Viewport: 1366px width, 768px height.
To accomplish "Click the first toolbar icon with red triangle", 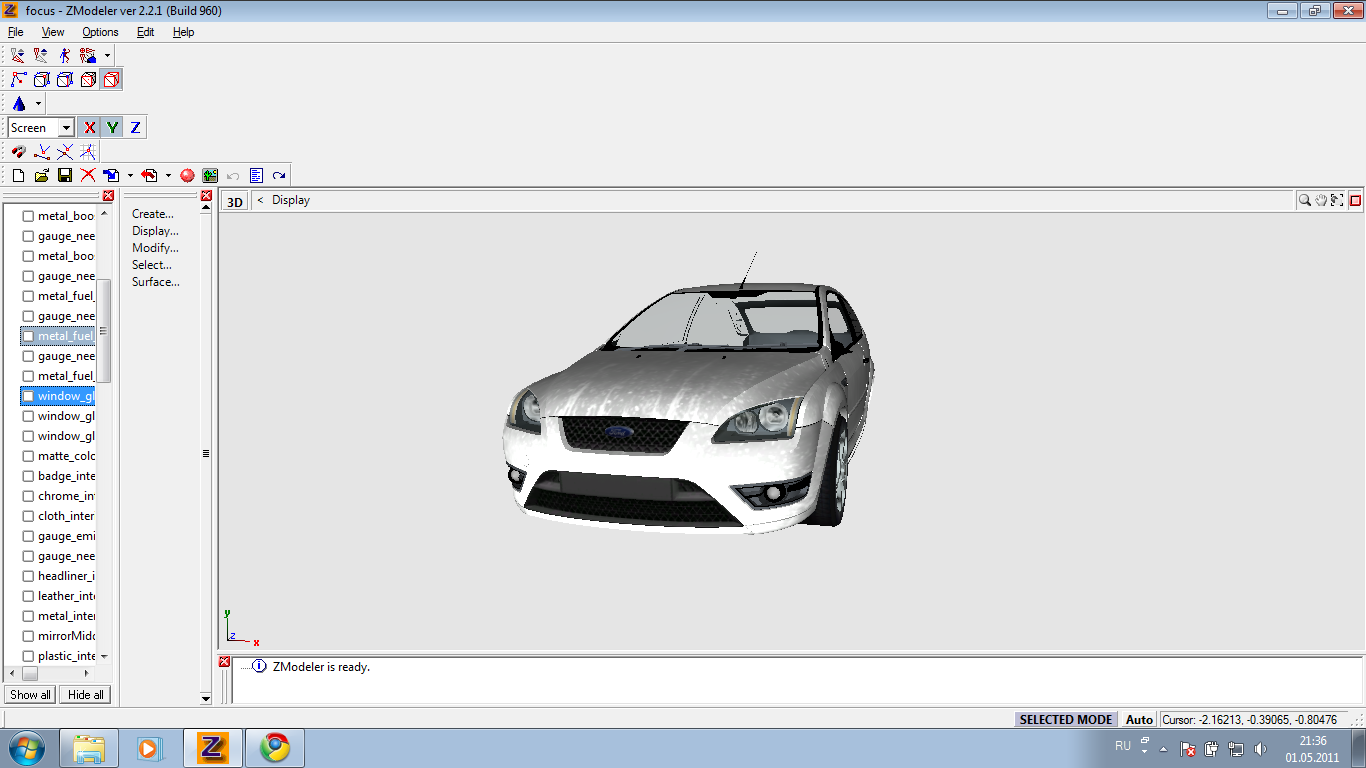I will pos(18,55).
